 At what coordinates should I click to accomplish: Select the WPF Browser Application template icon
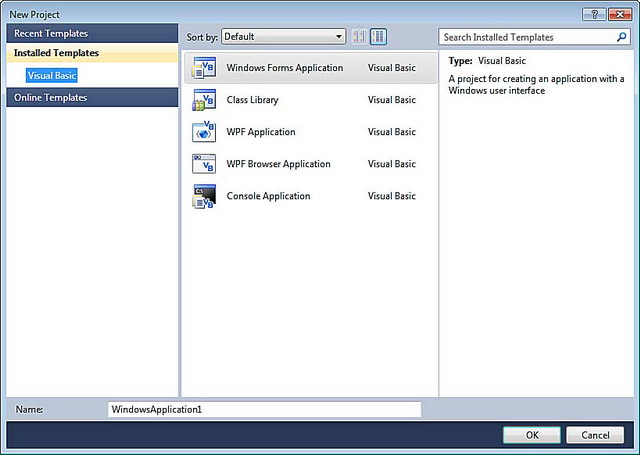click(x=204, y=164)
